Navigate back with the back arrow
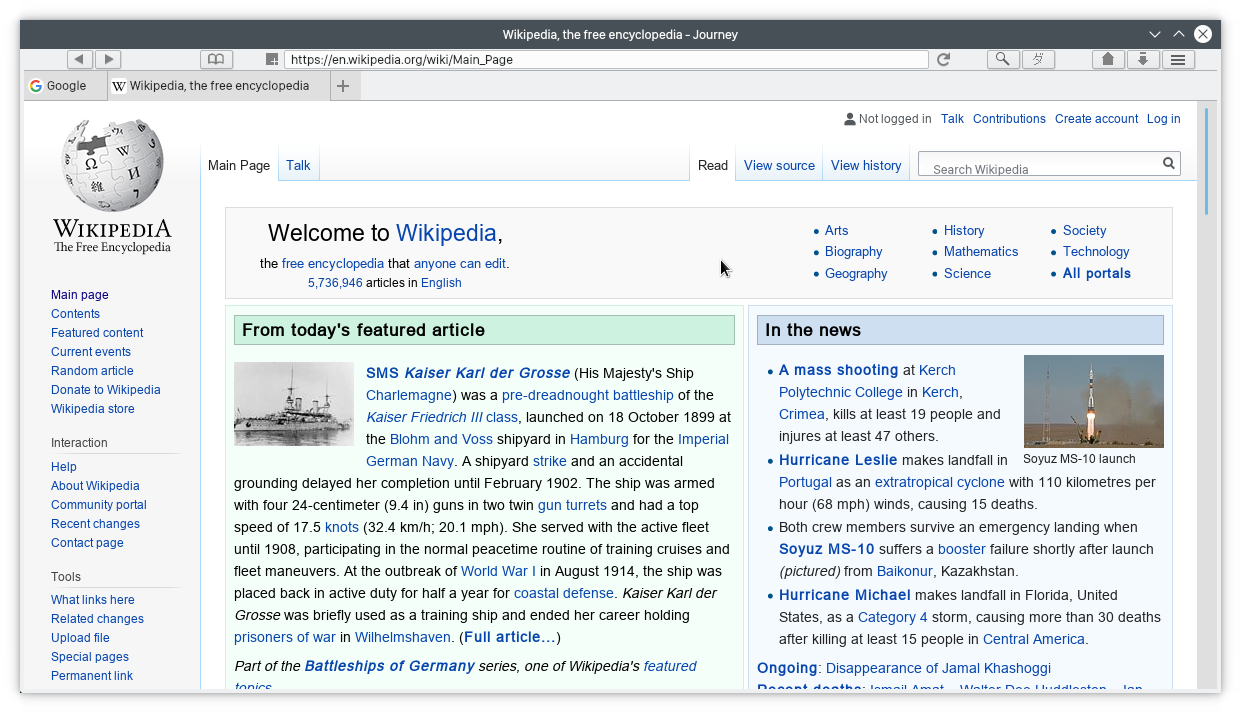Screen dimensions: 1241x713 [x=79, y=58]
